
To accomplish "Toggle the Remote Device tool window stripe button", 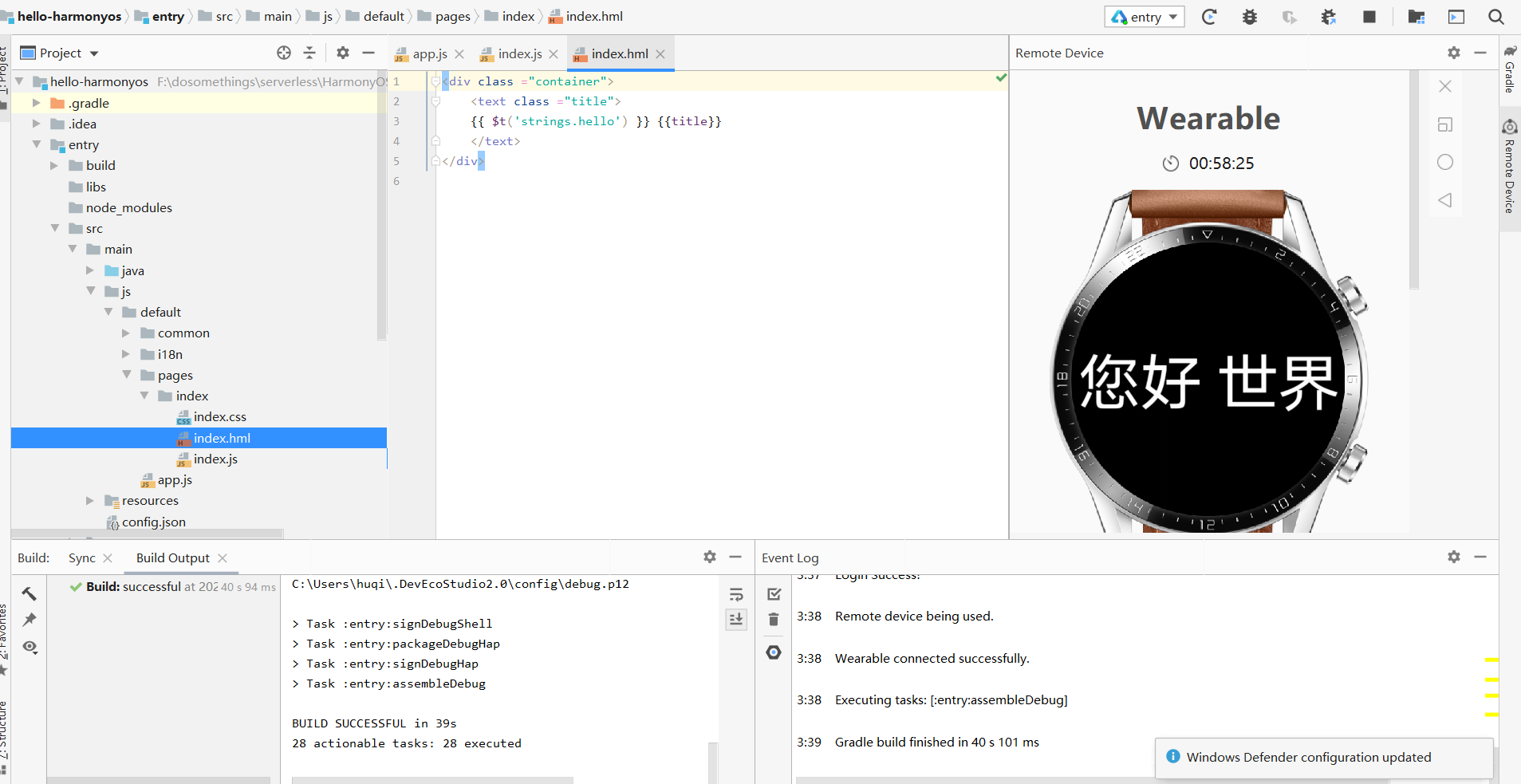I will click(x=1510, y=167).
